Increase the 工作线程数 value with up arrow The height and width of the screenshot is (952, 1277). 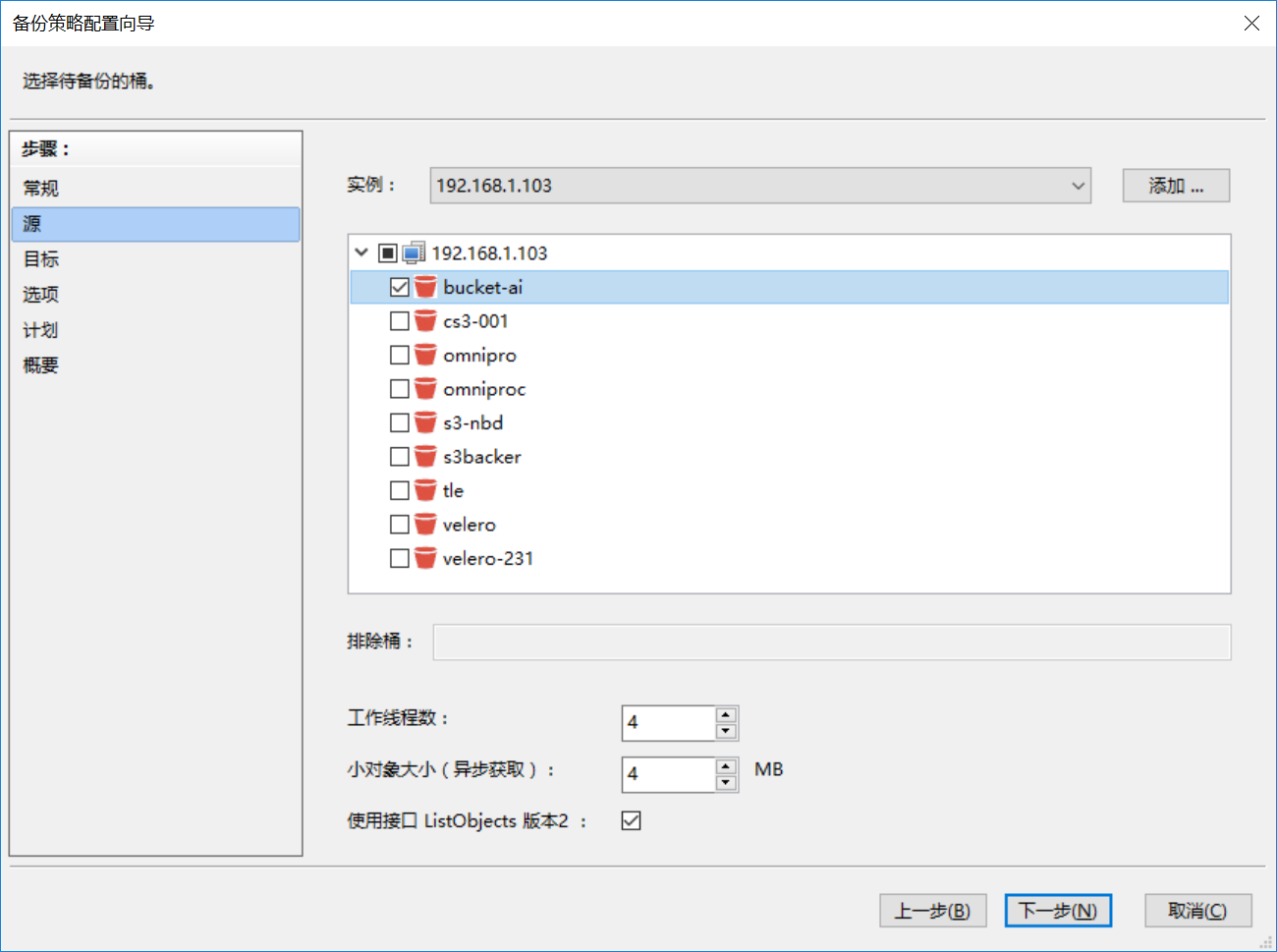point(726,714)
